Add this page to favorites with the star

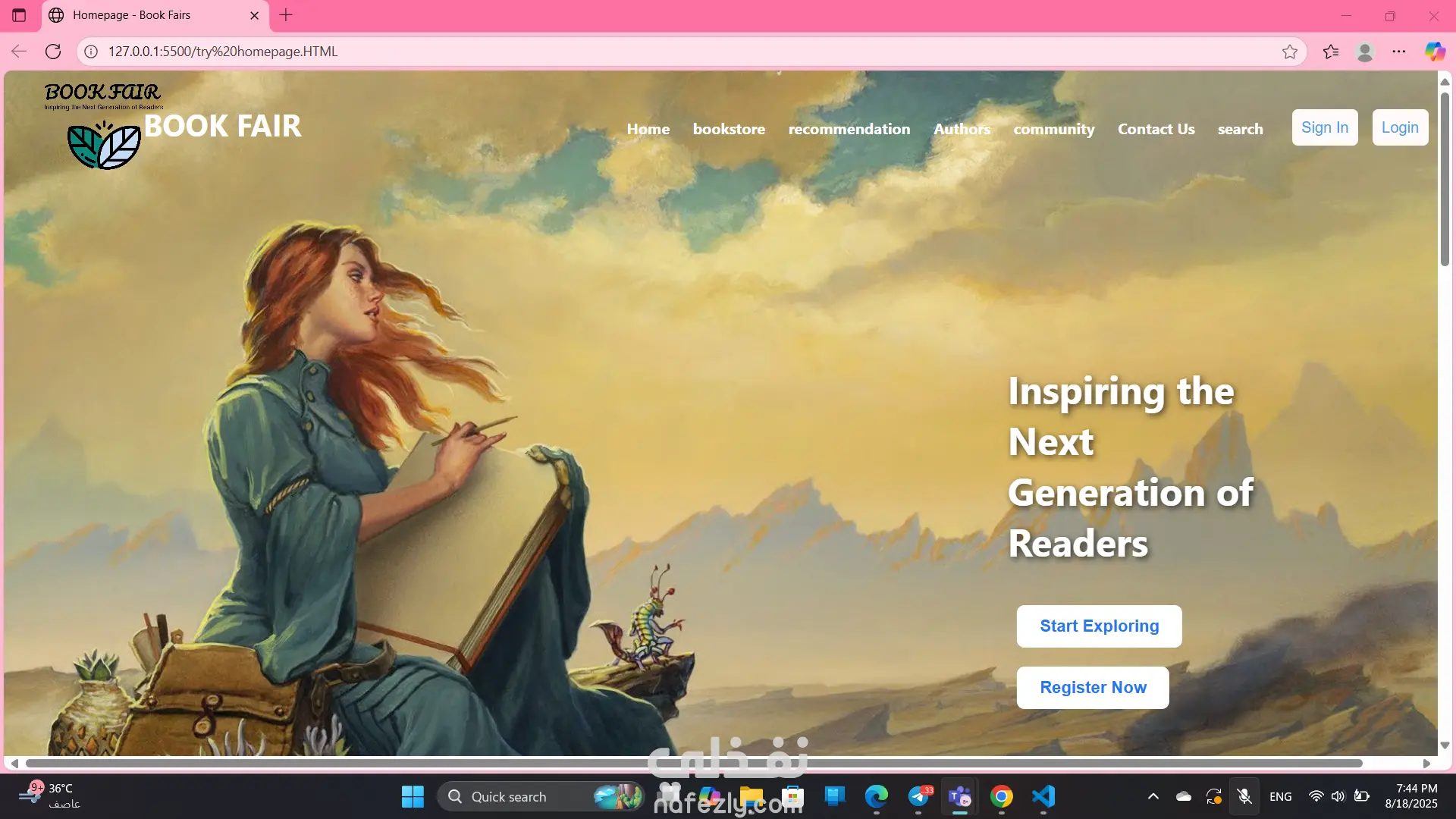coord(1290,52)
